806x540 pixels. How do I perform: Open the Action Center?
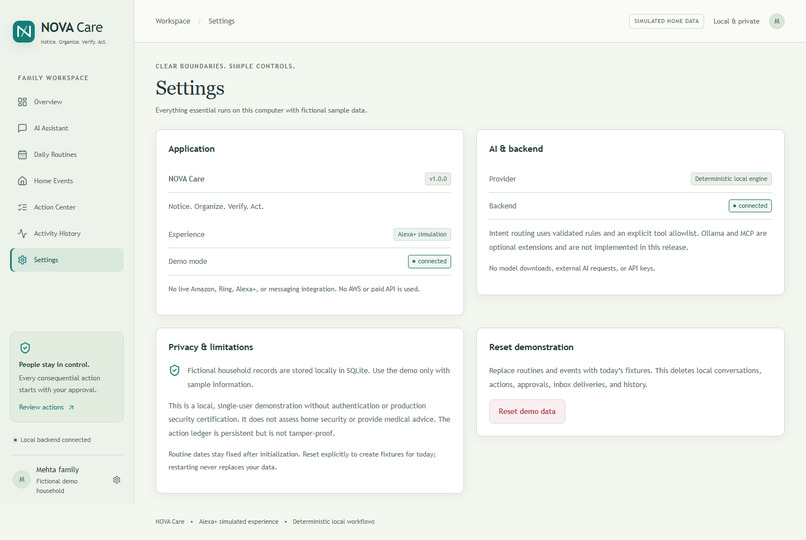click(x=67, y=207)
